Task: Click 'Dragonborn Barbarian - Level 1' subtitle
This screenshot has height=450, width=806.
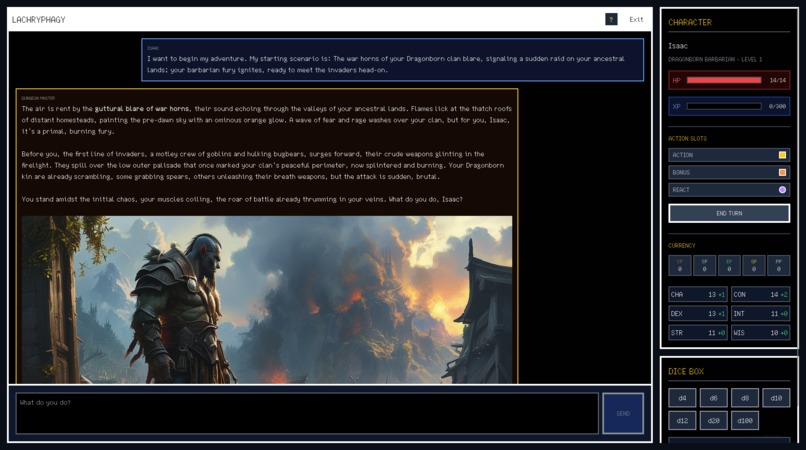Action: tap(715, 60)
